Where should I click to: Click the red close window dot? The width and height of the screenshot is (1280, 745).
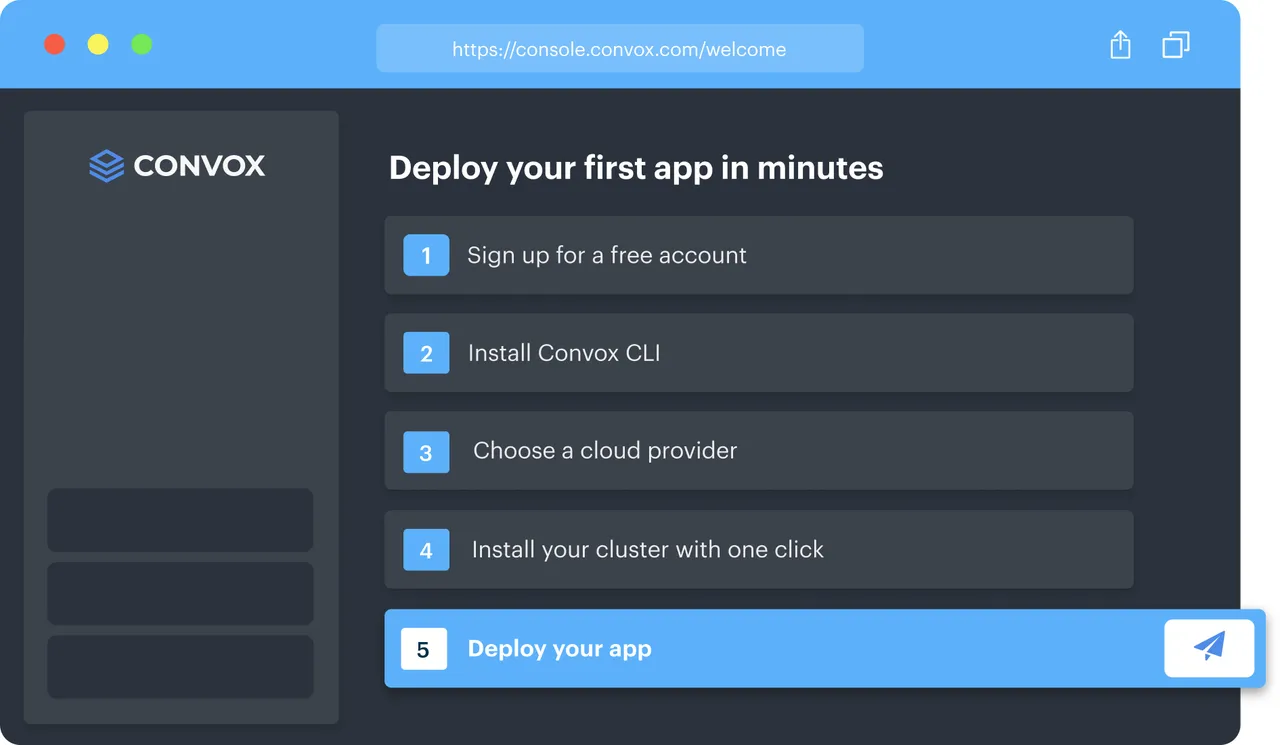coord(55,44)
